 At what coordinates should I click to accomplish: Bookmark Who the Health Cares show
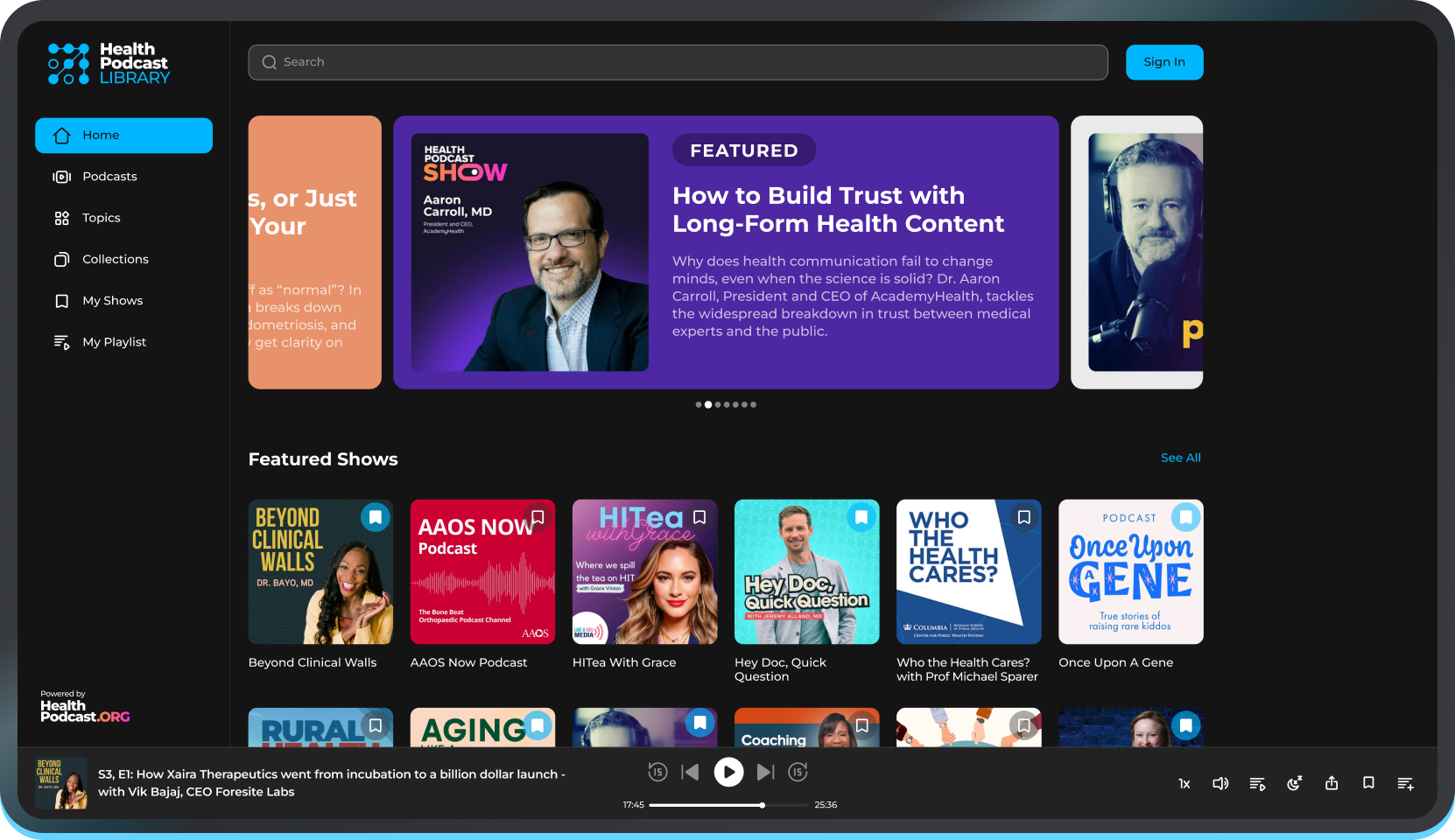coord(1023,517)
